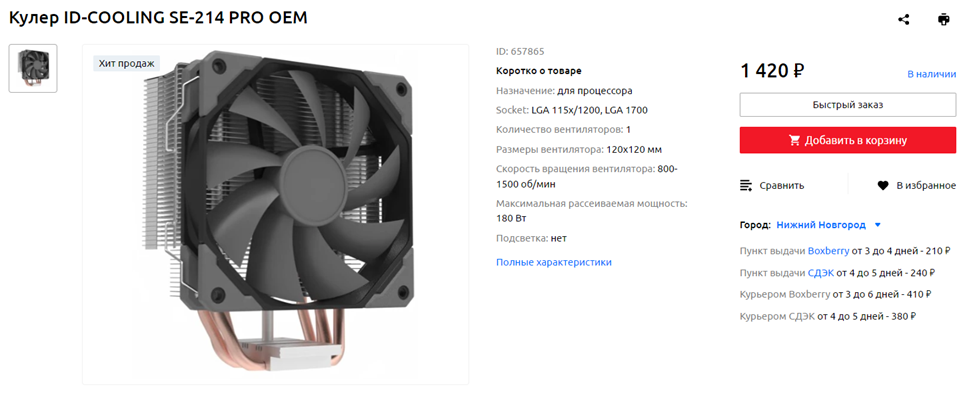Click the print page icon
The image size is (973, 403).
(x=943, y=19)
